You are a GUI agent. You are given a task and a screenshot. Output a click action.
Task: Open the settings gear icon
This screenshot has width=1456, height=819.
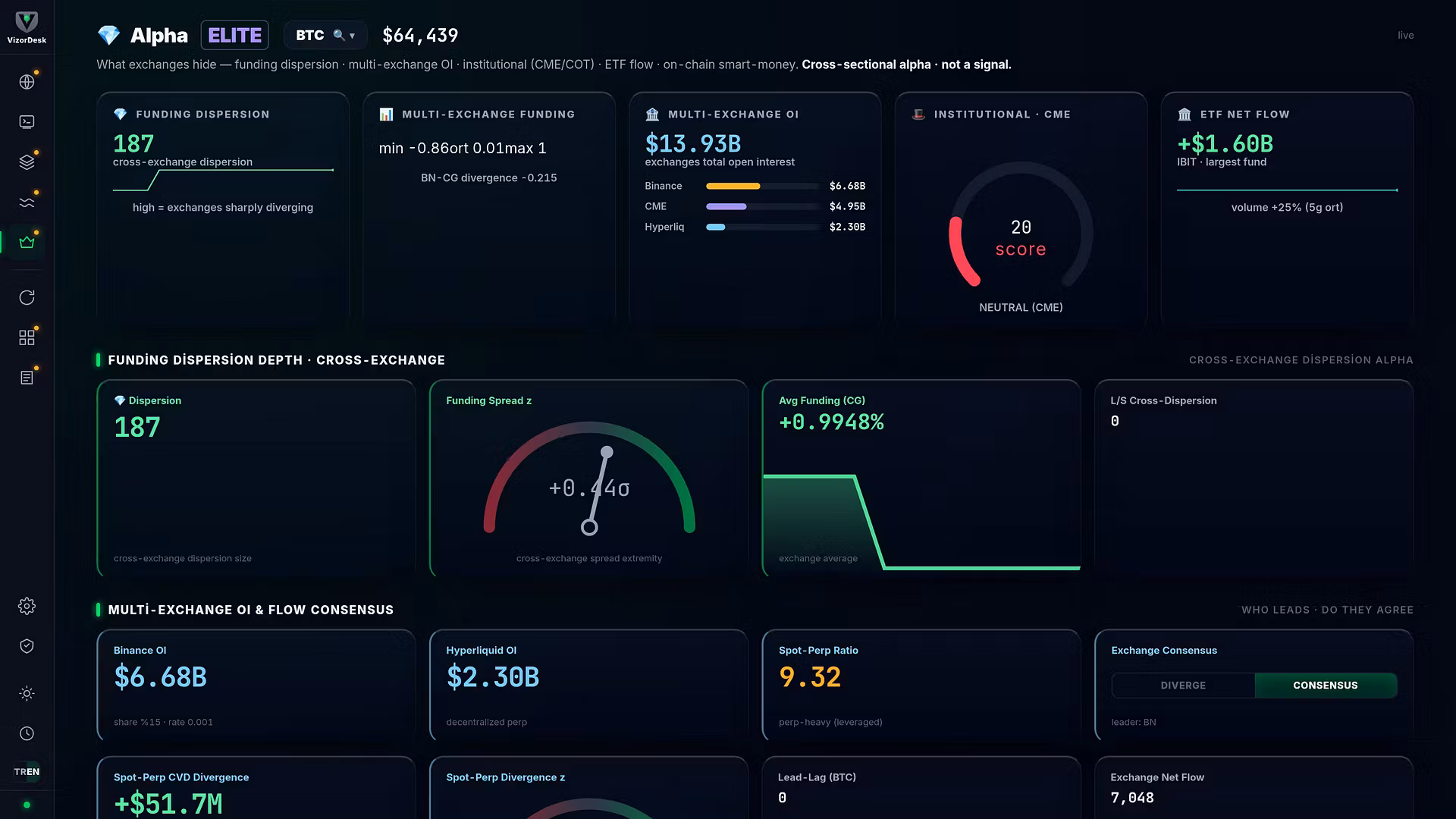(27, 606)
